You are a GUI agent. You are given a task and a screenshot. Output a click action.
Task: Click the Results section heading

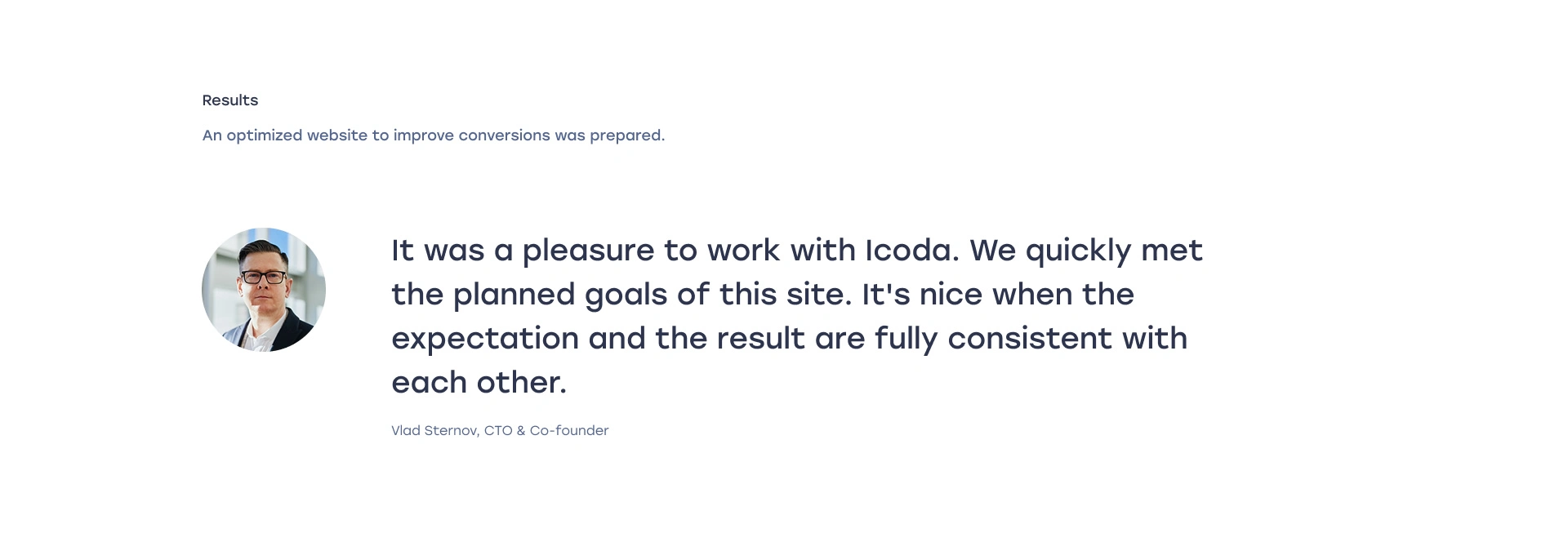[229, 100]
